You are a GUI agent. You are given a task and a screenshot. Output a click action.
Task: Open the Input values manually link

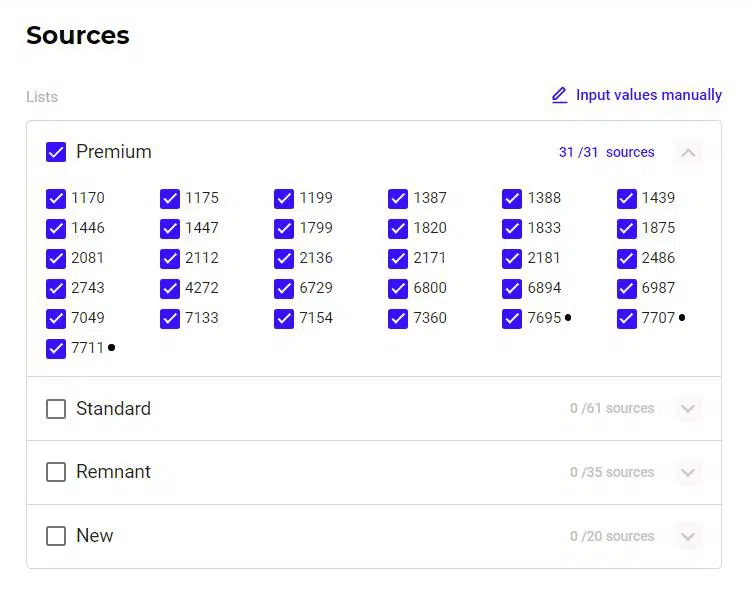point(648,95)
